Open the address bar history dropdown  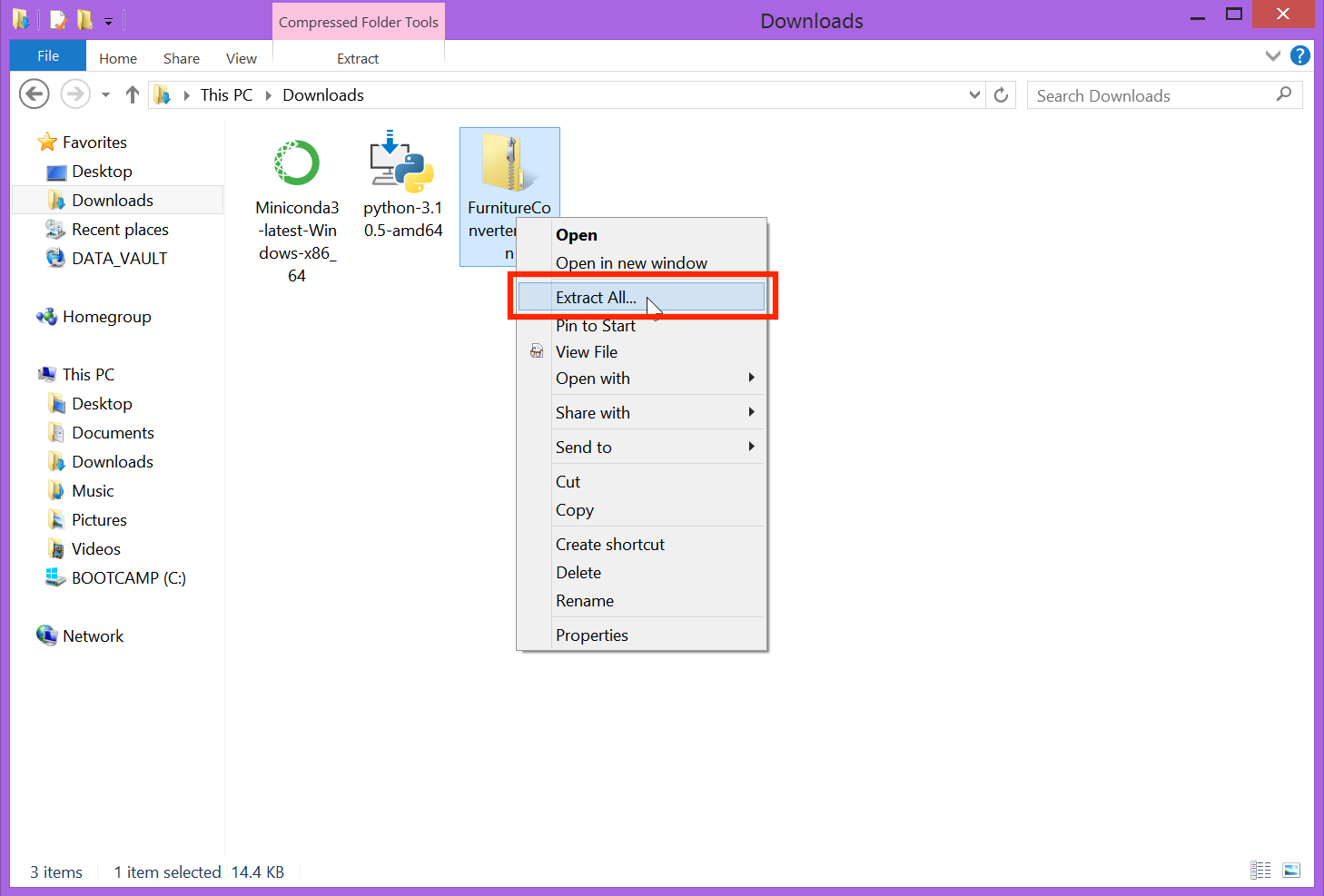[974, 94]
